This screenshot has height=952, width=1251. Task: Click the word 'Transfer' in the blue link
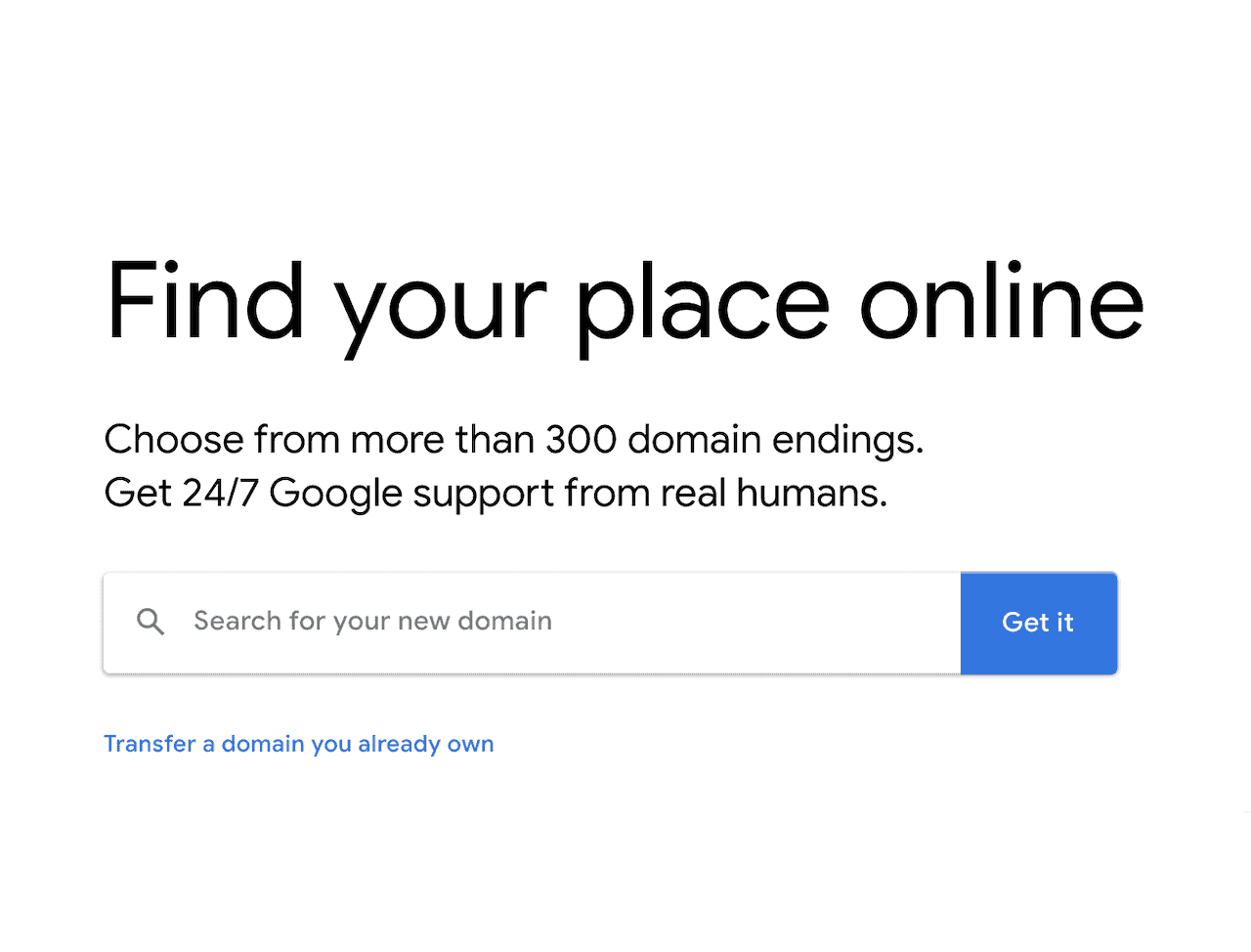[x=151, y=744]
